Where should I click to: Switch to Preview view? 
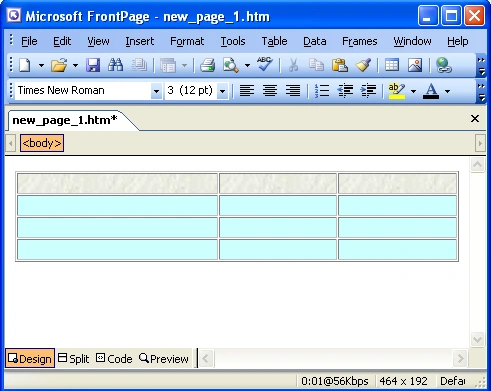point(164,359)
